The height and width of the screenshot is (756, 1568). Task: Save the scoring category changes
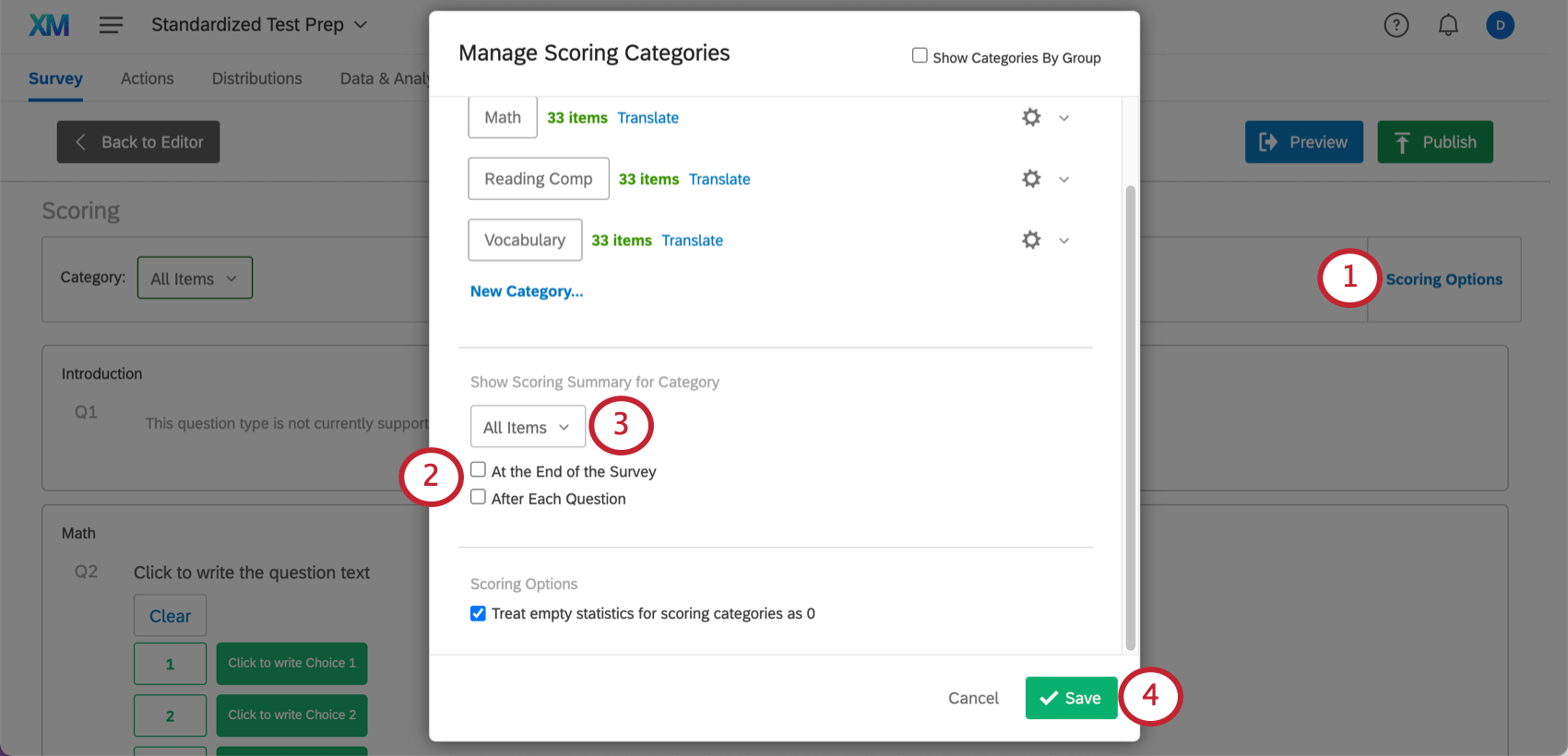(1071, 698)
